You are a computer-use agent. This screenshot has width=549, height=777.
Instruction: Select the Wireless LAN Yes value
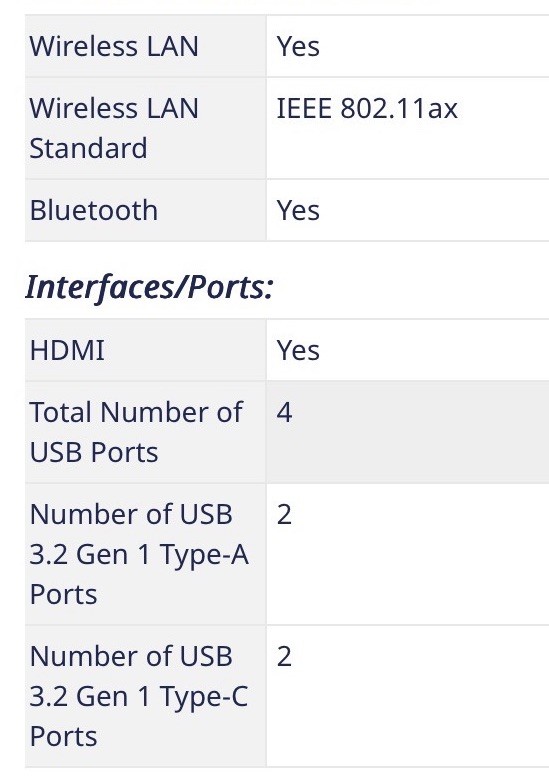click(298, 47)
